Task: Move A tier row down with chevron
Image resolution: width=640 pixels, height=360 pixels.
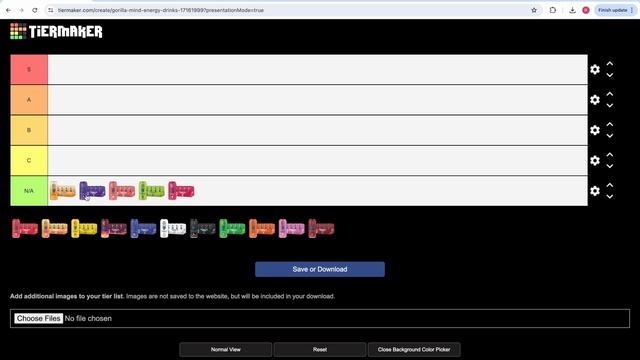Action: (x=609, y=105)
